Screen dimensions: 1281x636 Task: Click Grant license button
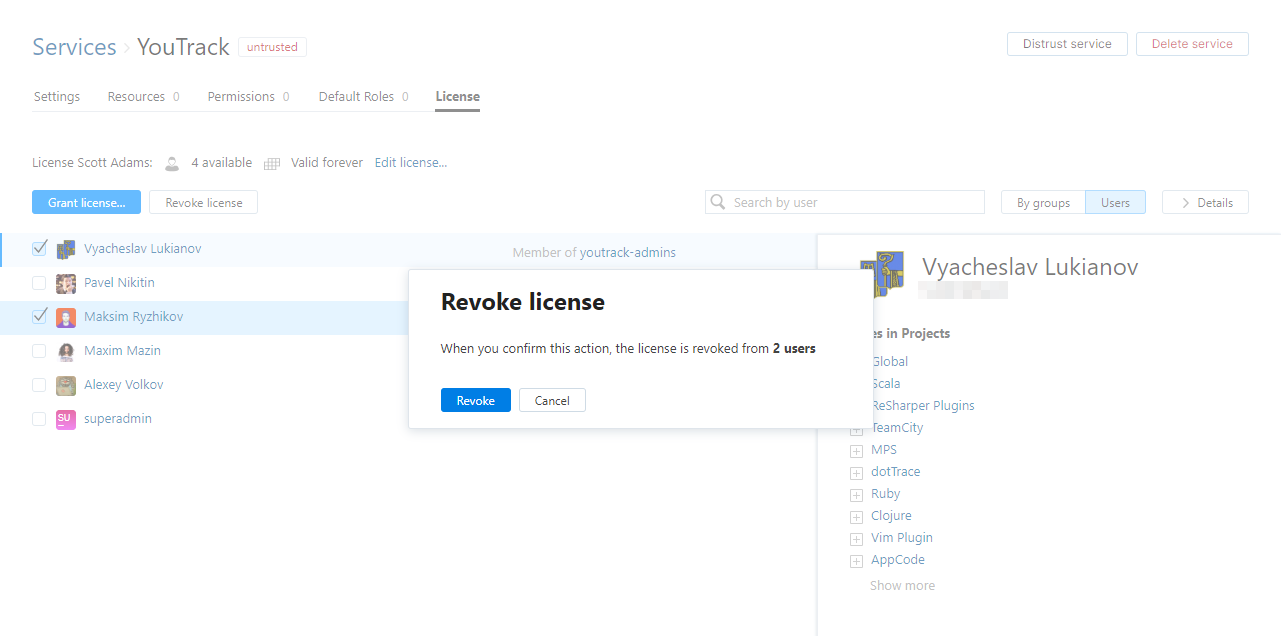point(86,202)
